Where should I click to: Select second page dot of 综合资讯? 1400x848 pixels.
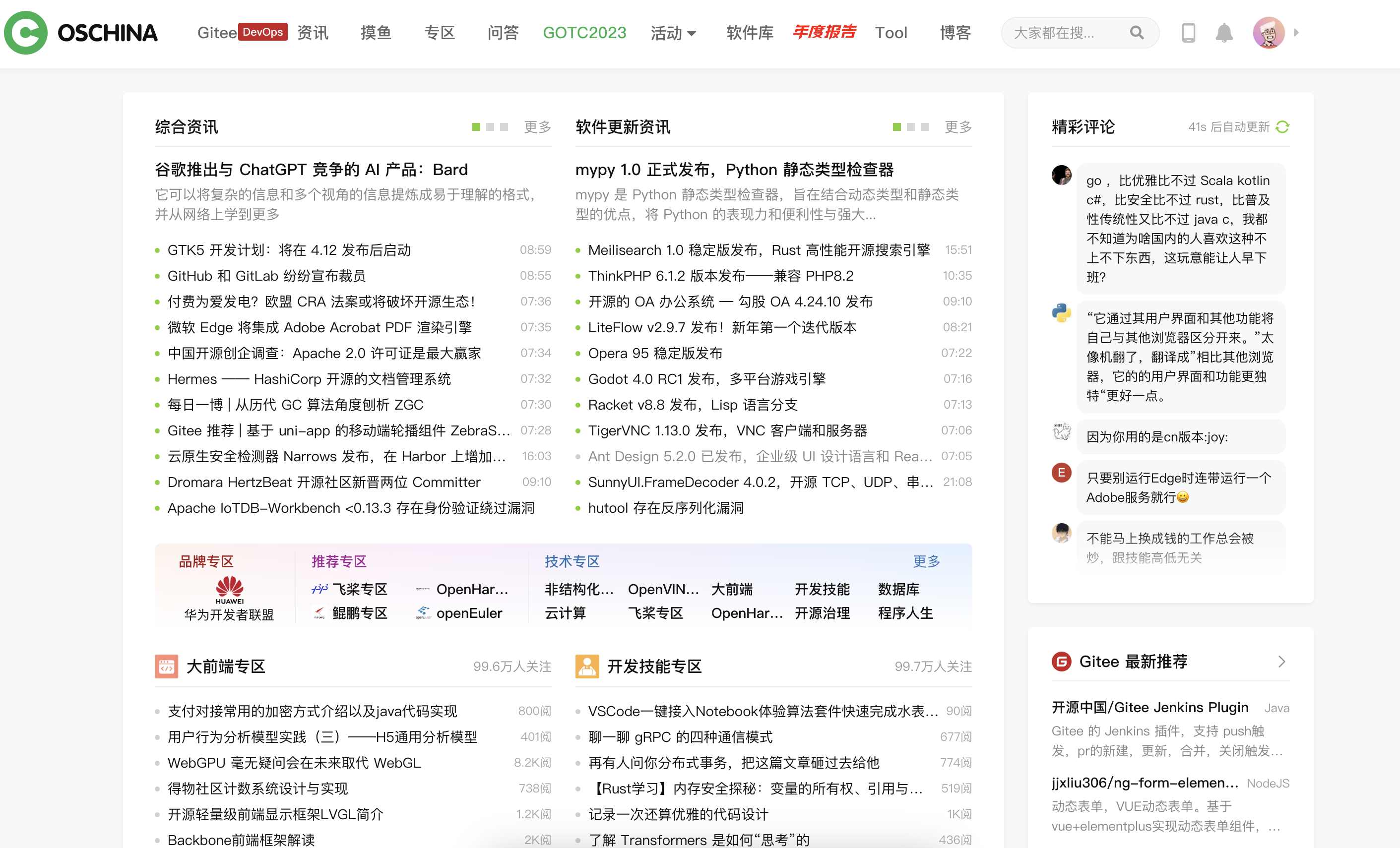490,126
